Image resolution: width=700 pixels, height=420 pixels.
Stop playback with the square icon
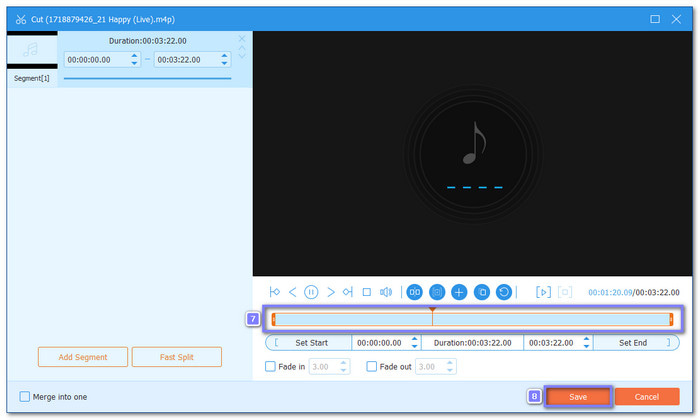pos(367,292)
